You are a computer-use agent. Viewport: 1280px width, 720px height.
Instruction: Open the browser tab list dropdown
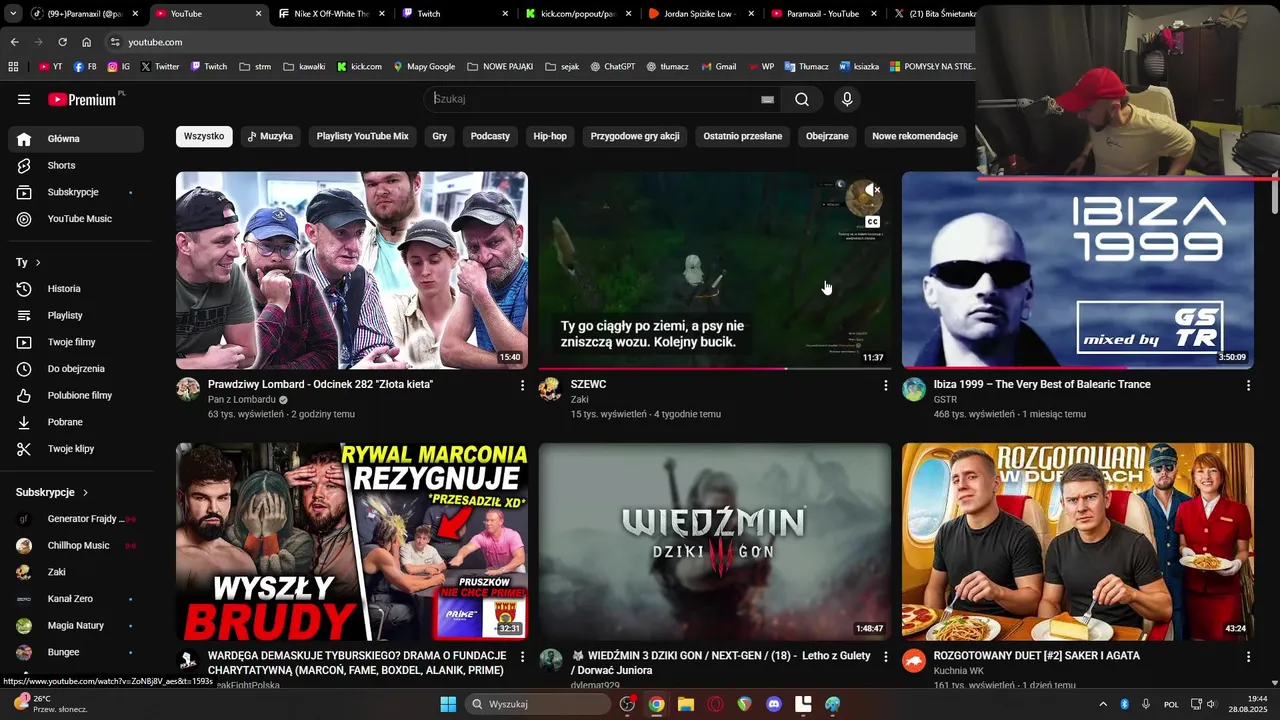pos(13,14)
